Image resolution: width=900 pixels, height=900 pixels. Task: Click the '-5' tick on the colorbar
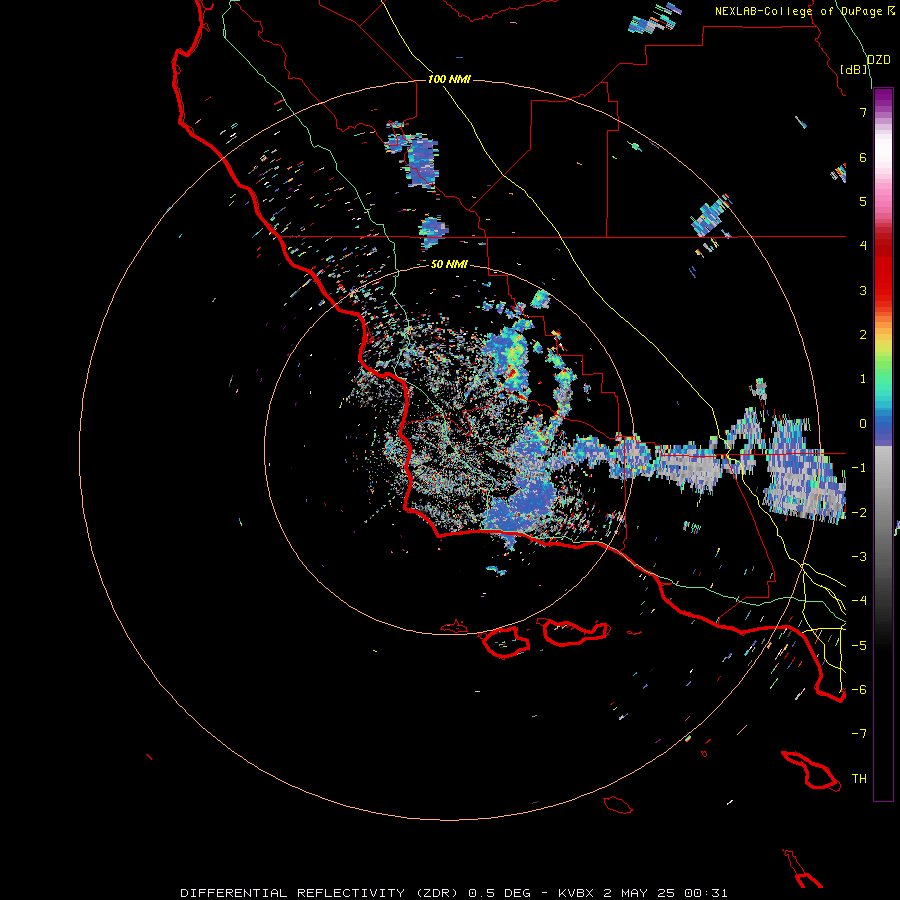859,646
